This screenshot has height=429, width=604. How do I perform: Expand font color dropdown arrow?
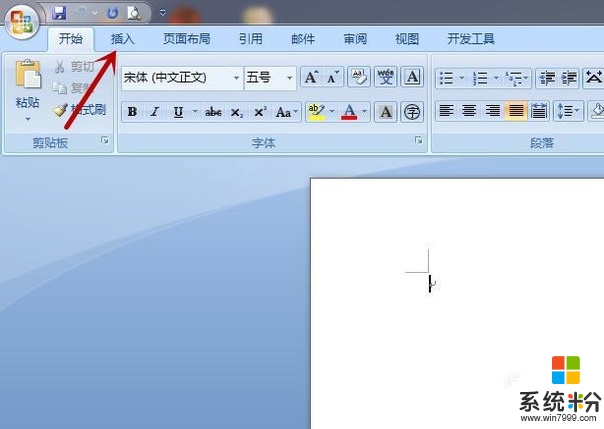pos(364,112)
